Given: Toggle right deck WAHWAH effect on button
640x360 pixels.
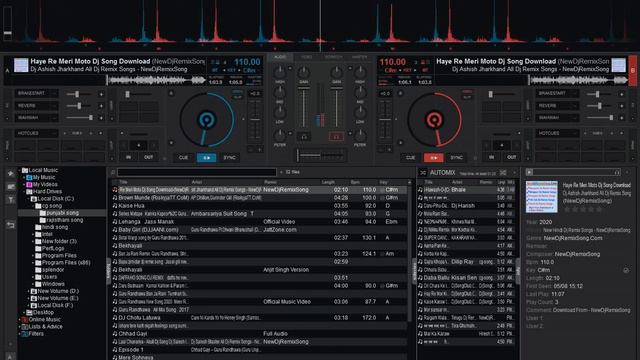Looking at the screenshot, I should click(x=622, y=118).
